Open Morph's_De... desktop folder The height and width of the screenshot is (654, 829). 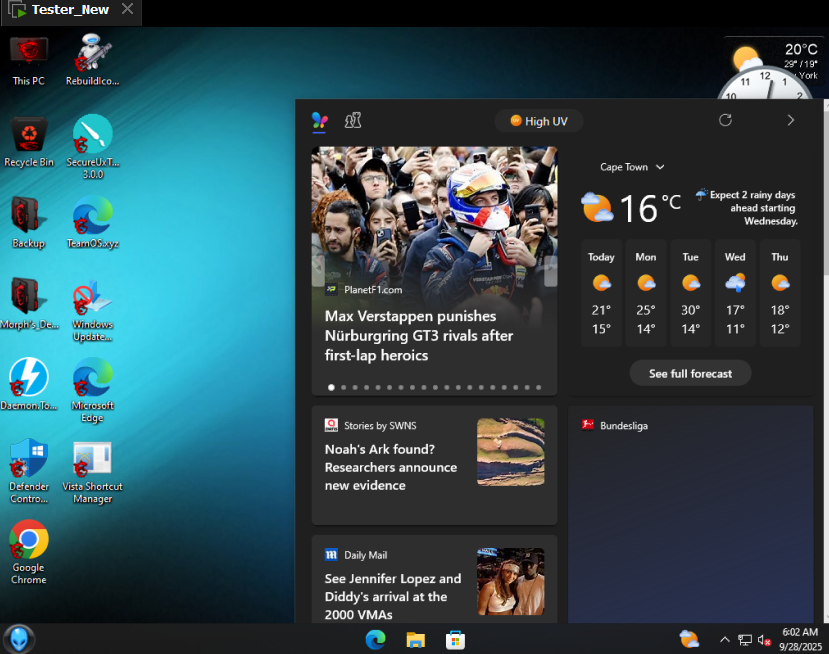[29, 303]
